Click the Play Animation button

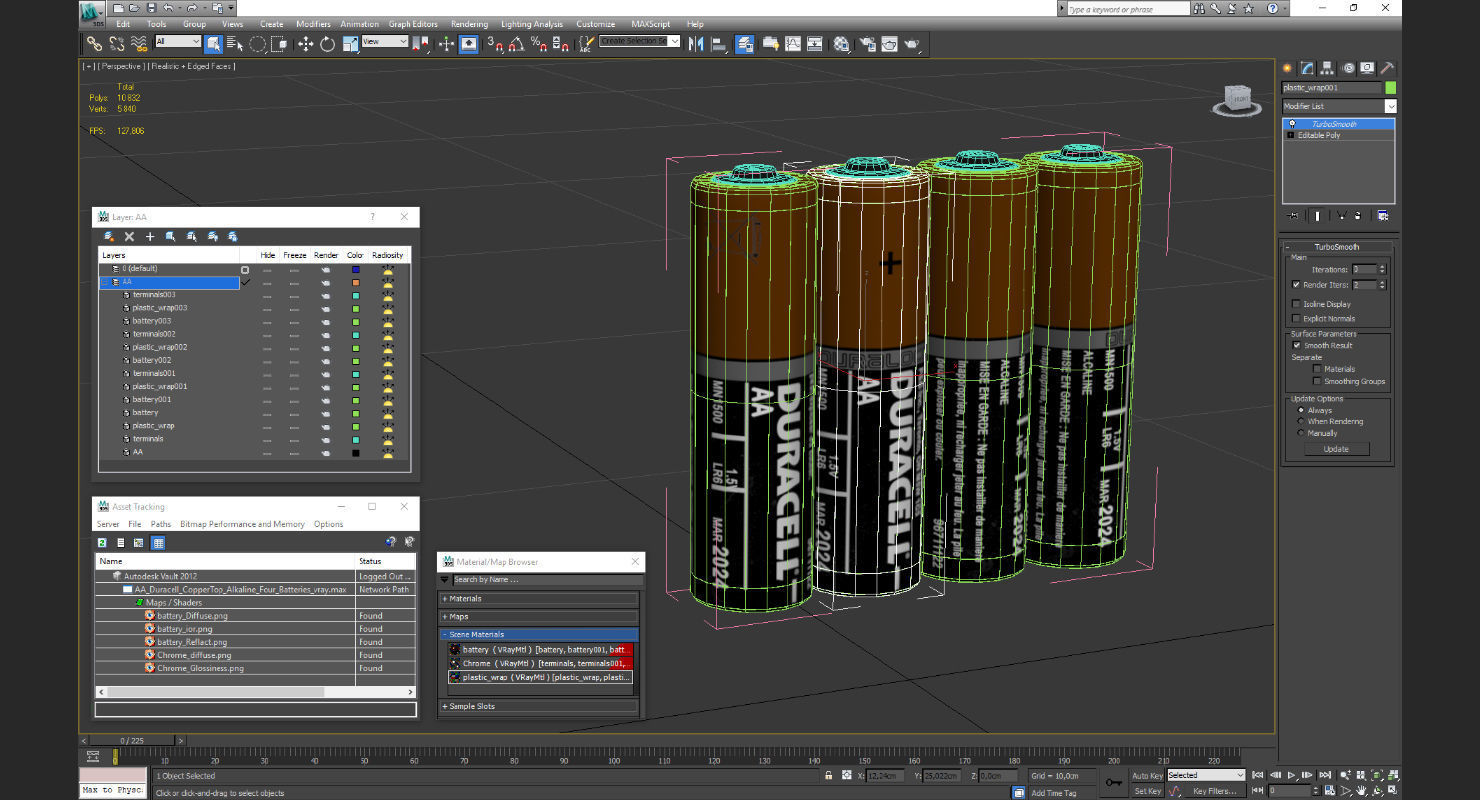1292,775
